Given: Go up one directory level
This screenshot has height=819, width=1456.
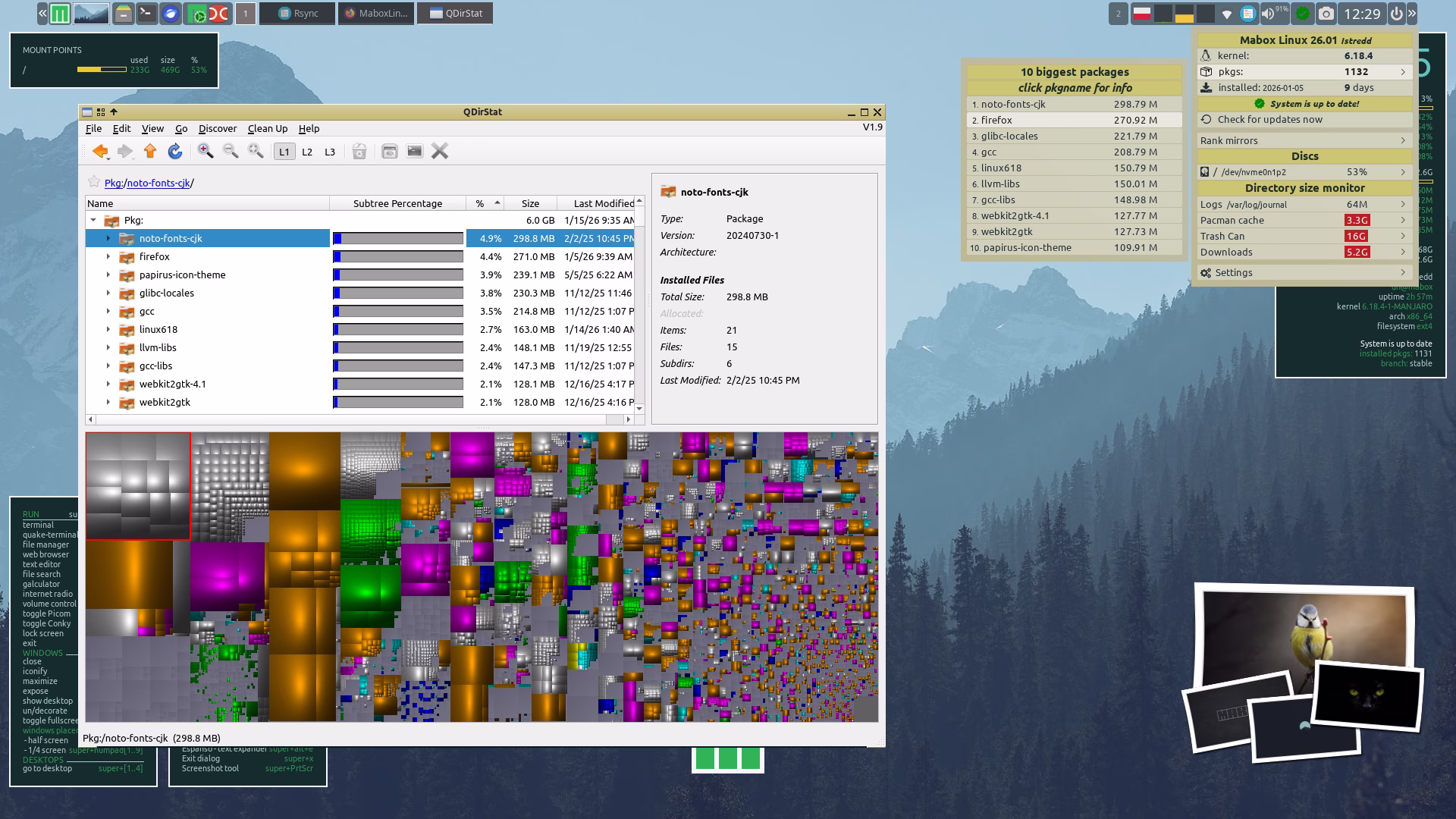Looking at the screenshot, I should (x=150, y=152).
